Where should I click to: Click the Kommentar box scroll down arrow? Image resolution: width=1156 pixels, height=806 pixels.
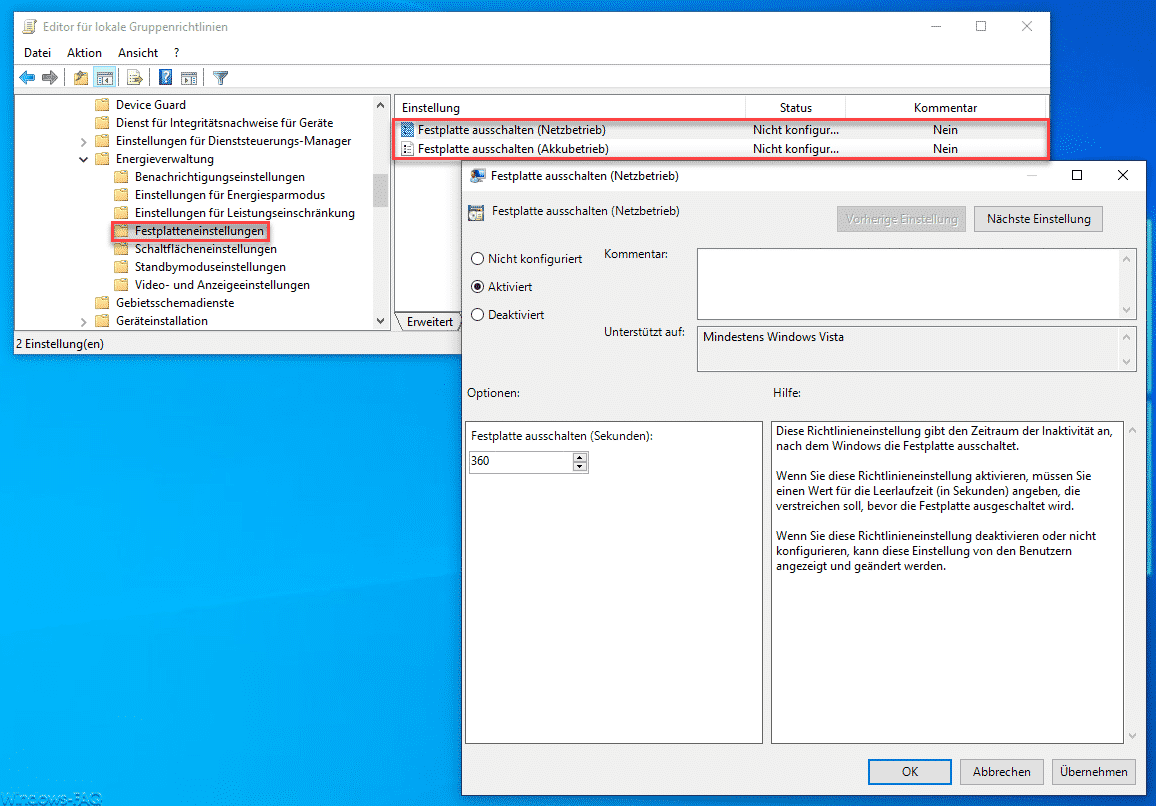pos(1127,310)
